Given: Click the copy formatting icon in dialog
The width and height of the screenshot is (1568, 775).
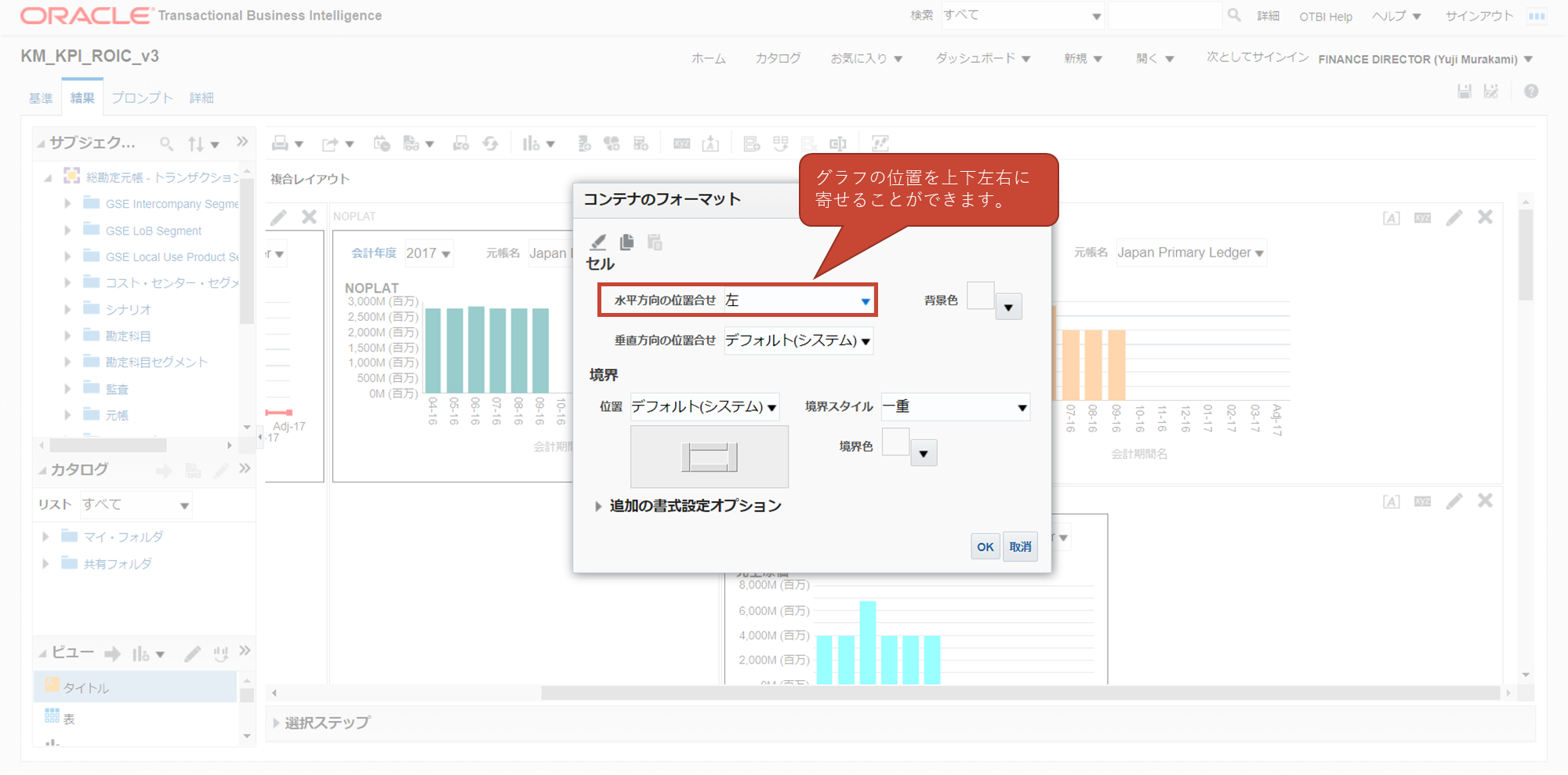Looking at the screenshot, I should click(x=626, y=242).
